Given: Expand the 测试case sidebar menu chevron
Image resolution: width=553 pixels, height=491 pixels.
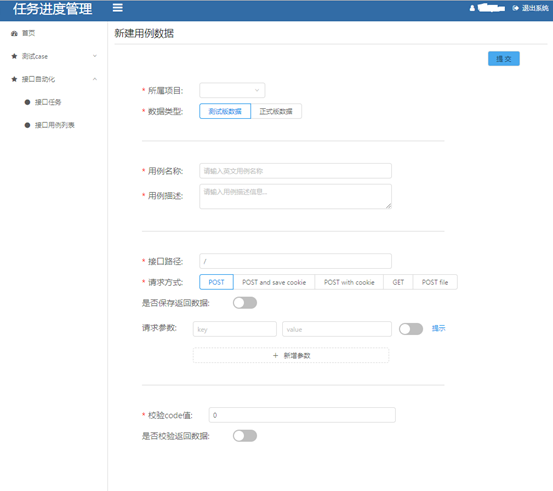Looking at the screenshot, I should click(95, 56).
